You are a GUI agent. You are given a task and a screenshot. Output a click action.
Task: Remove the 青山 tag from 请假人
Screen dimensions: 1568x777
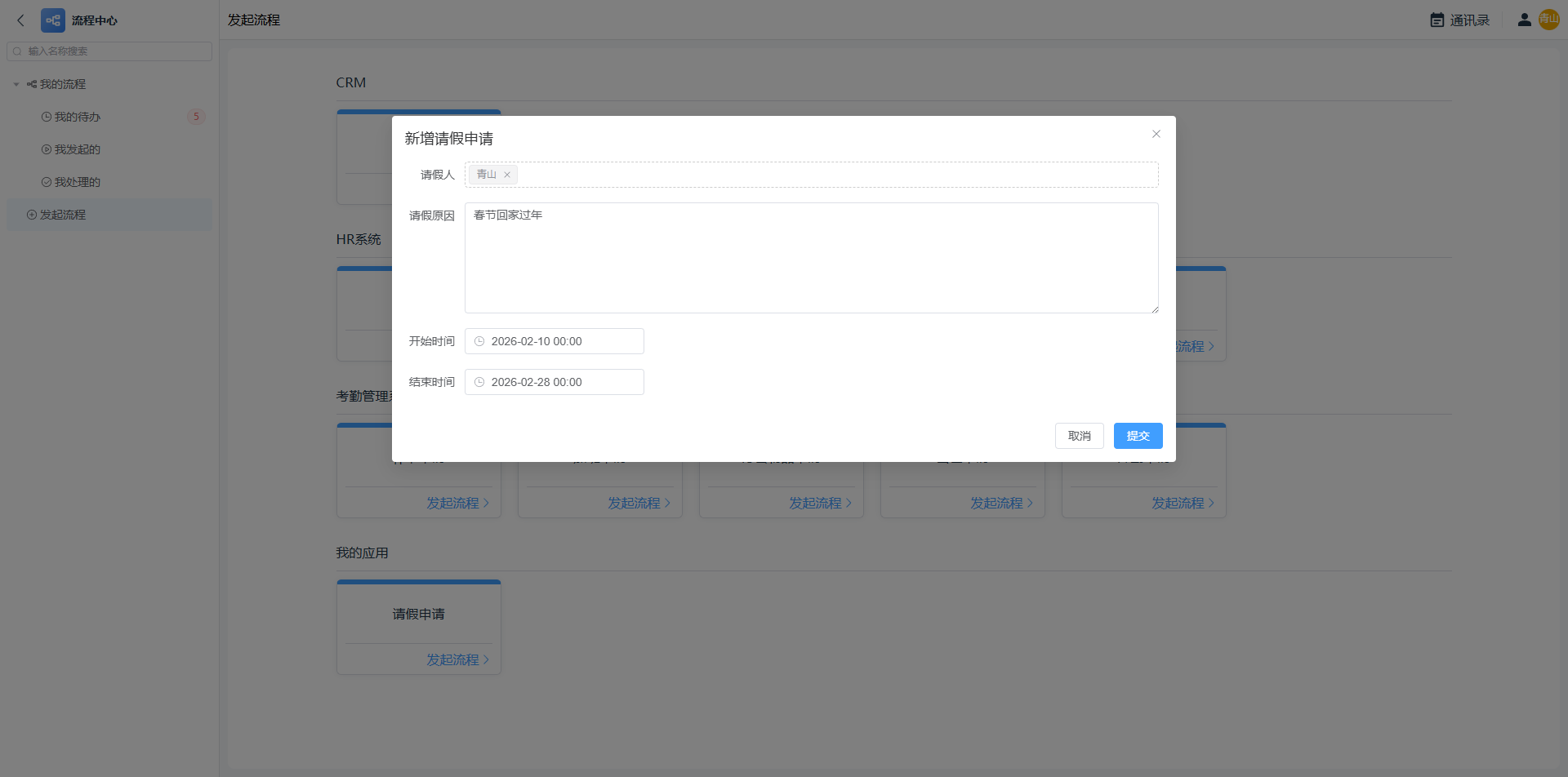[x=507, y=175]
